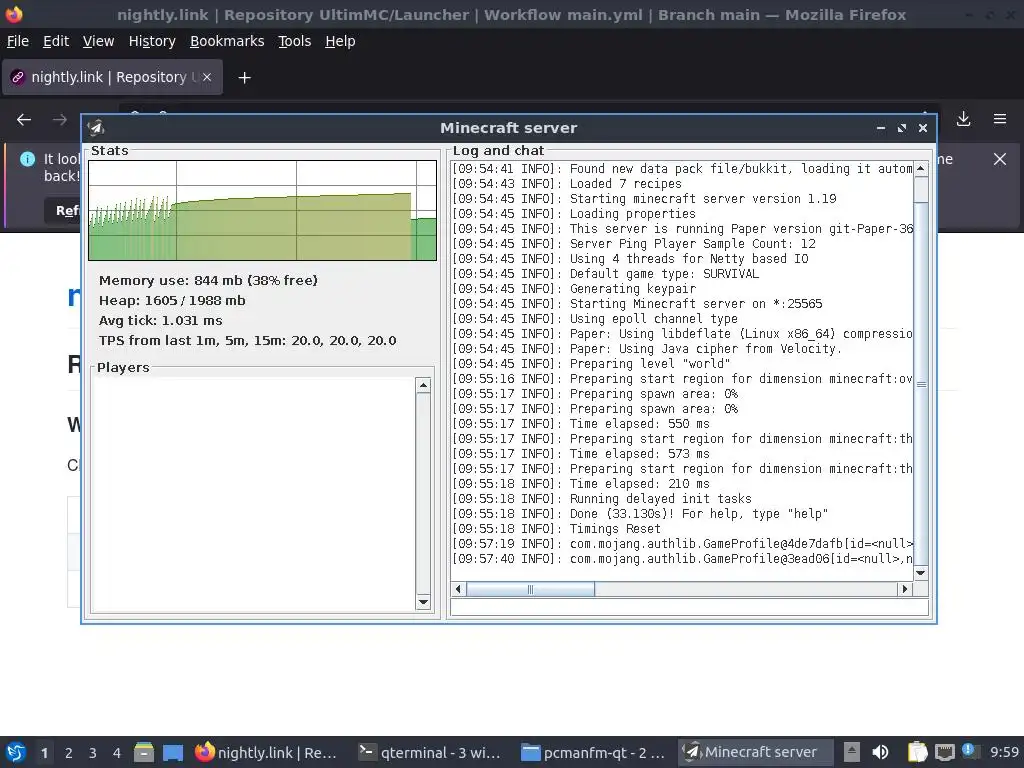Go back in Firefox history

click(x=24, y=120)
